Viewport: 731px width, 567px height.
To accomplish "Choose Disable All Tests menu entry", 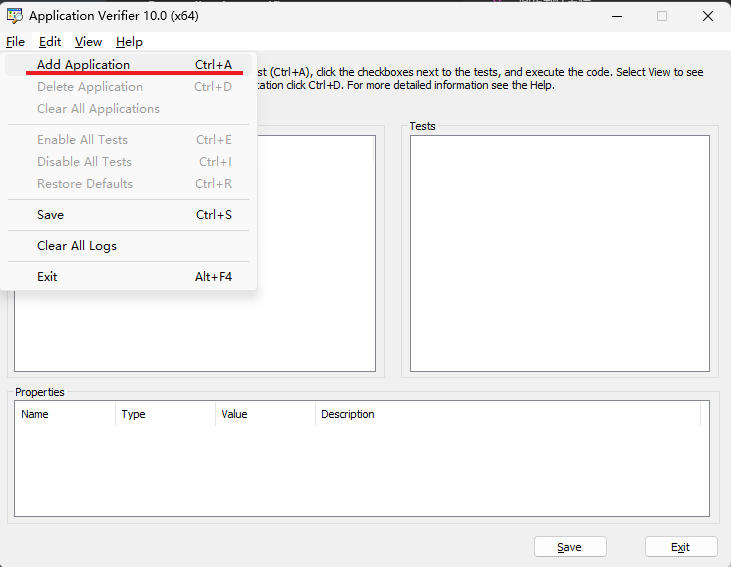I will pyautogui.click(x=129, y=162).
